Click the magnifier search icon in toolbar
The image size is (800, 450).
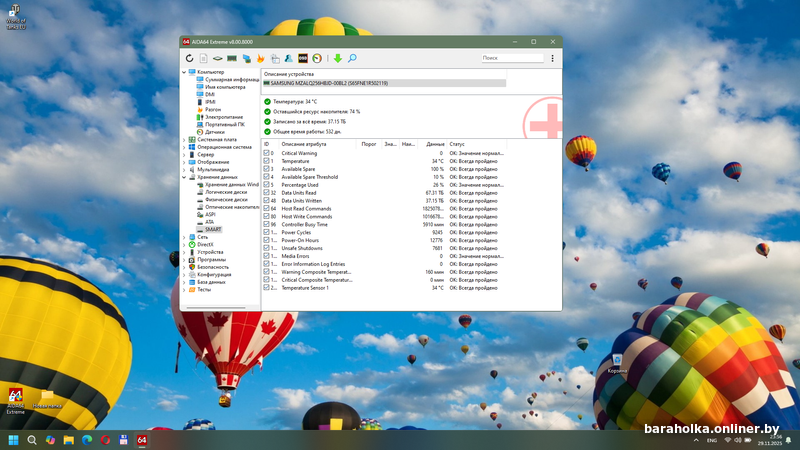352,59
